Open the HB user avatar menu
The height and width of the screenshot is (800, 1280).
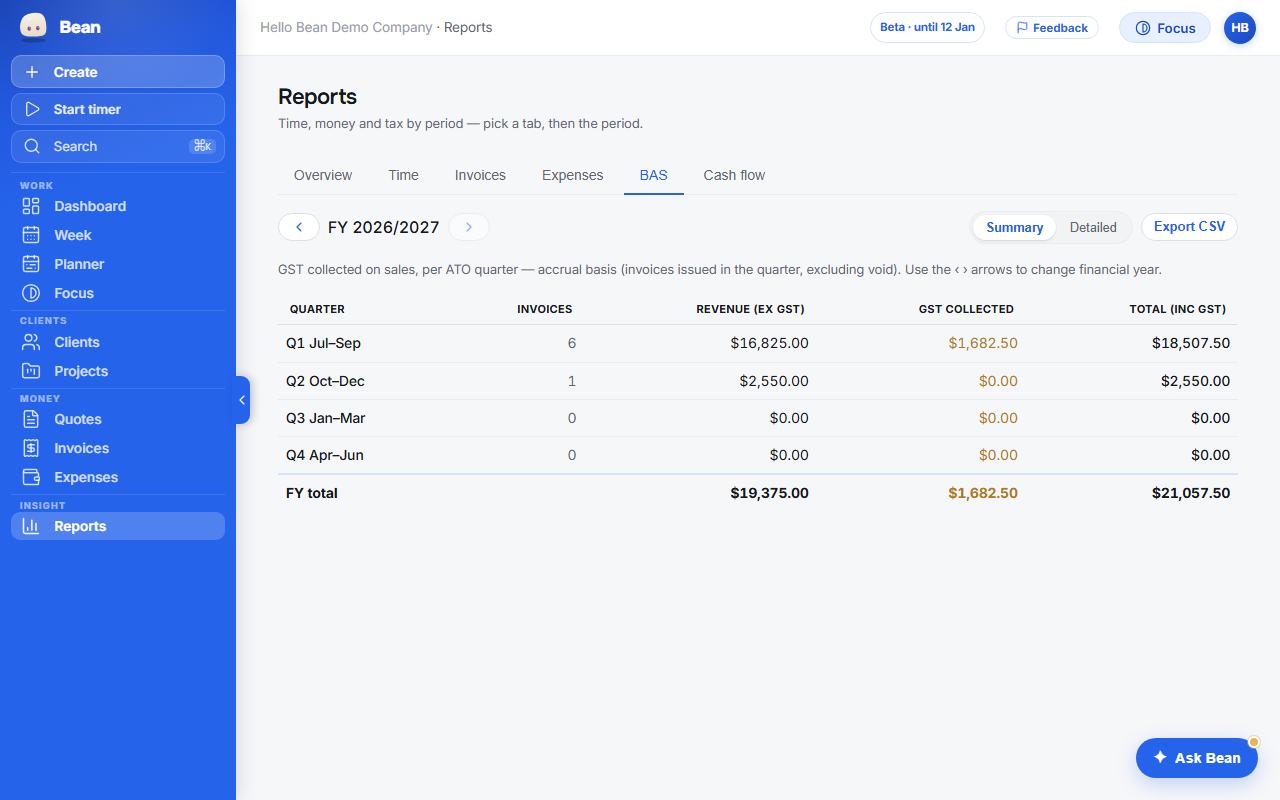coord(1240,28)
